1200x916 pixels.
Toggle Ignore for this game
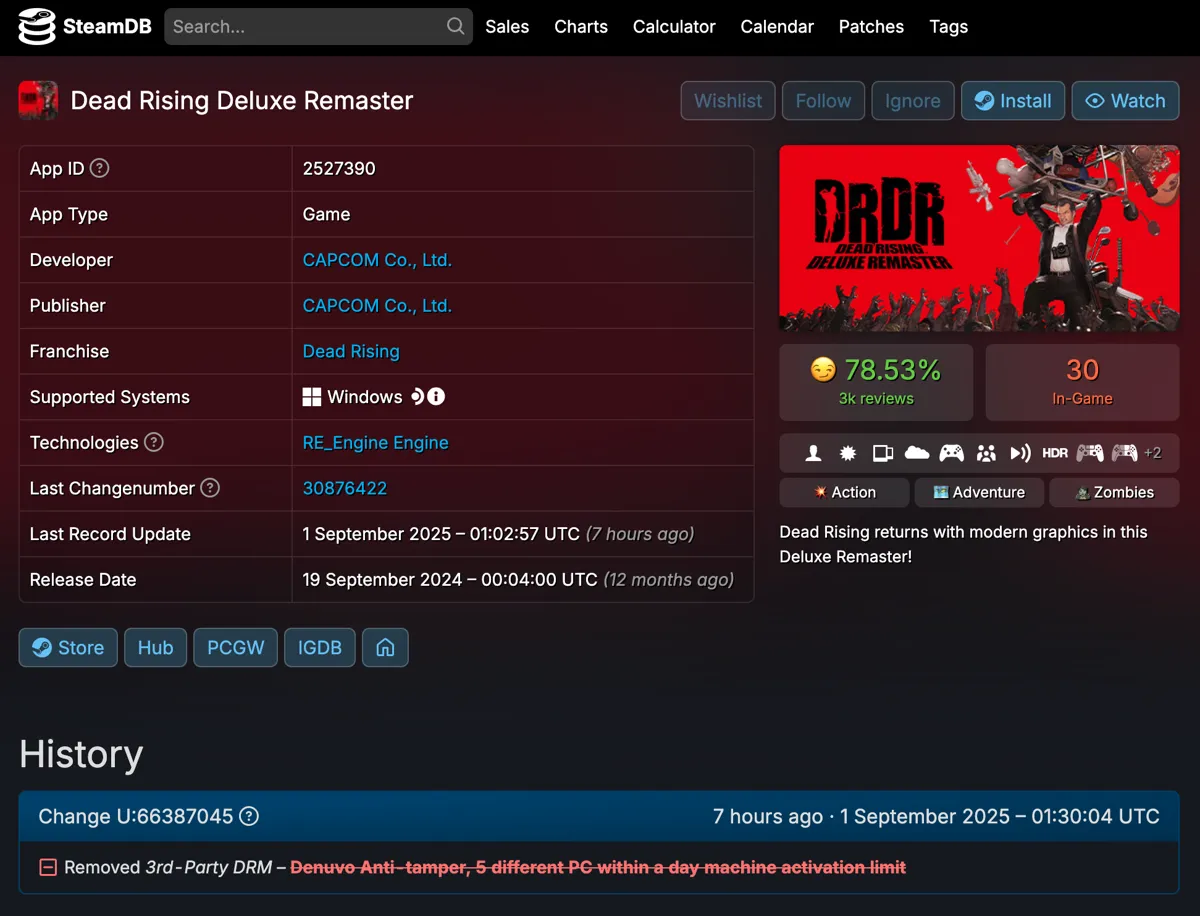click(x=912, y=100)
